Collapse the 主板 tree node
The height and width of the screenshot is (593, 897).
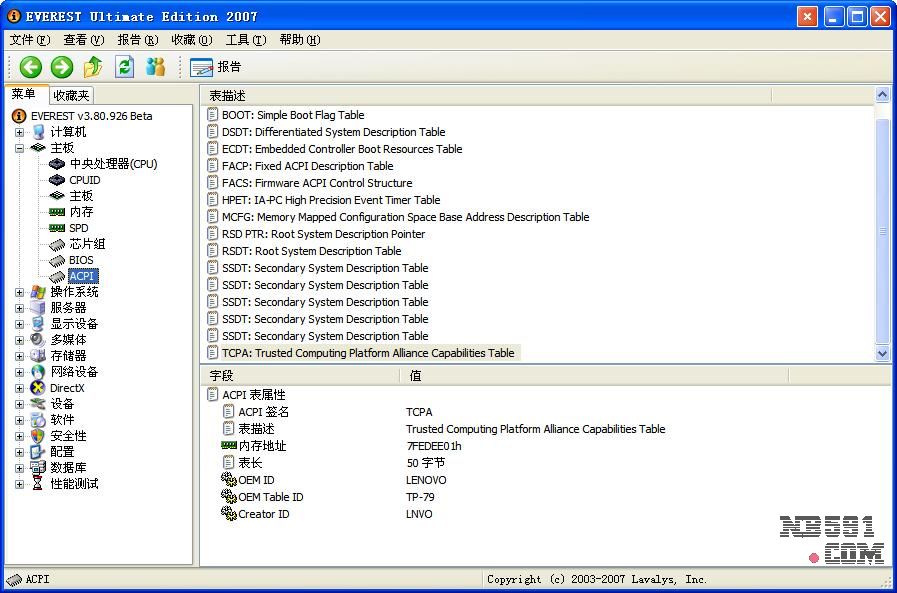(x=19, y=148)
